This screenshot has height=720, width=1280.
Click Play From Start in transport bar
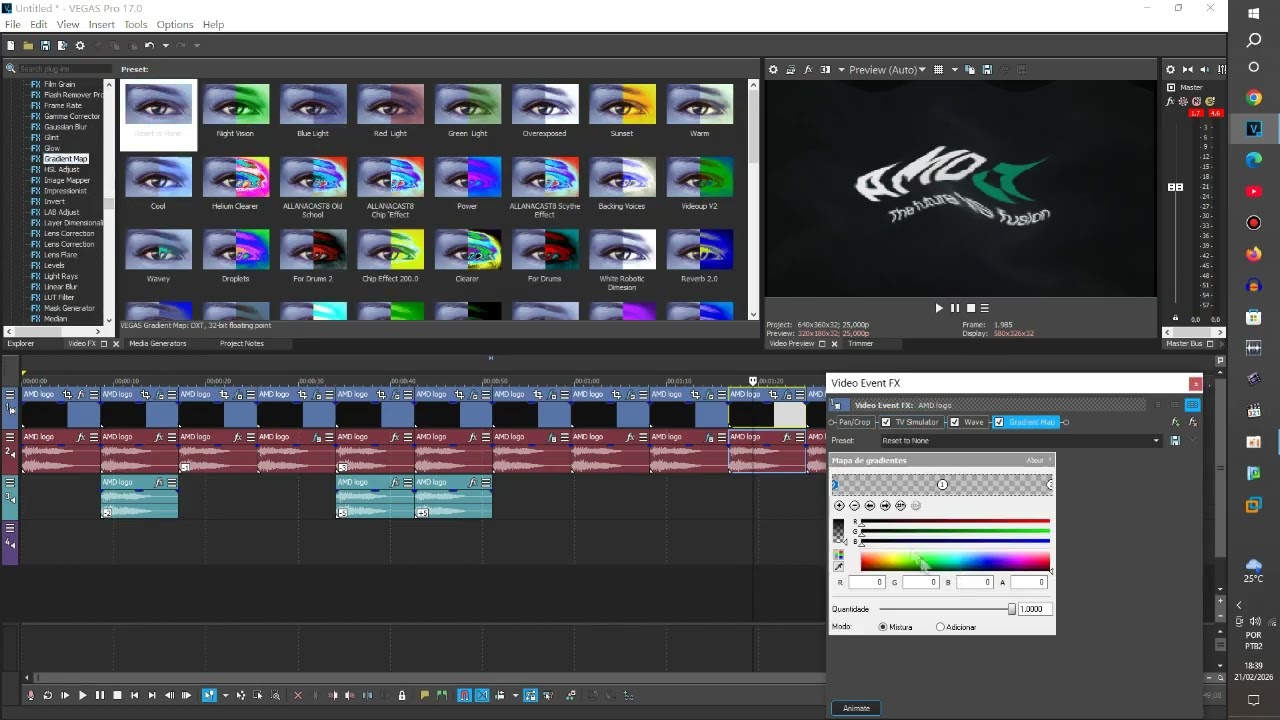[x=65, y=695]
